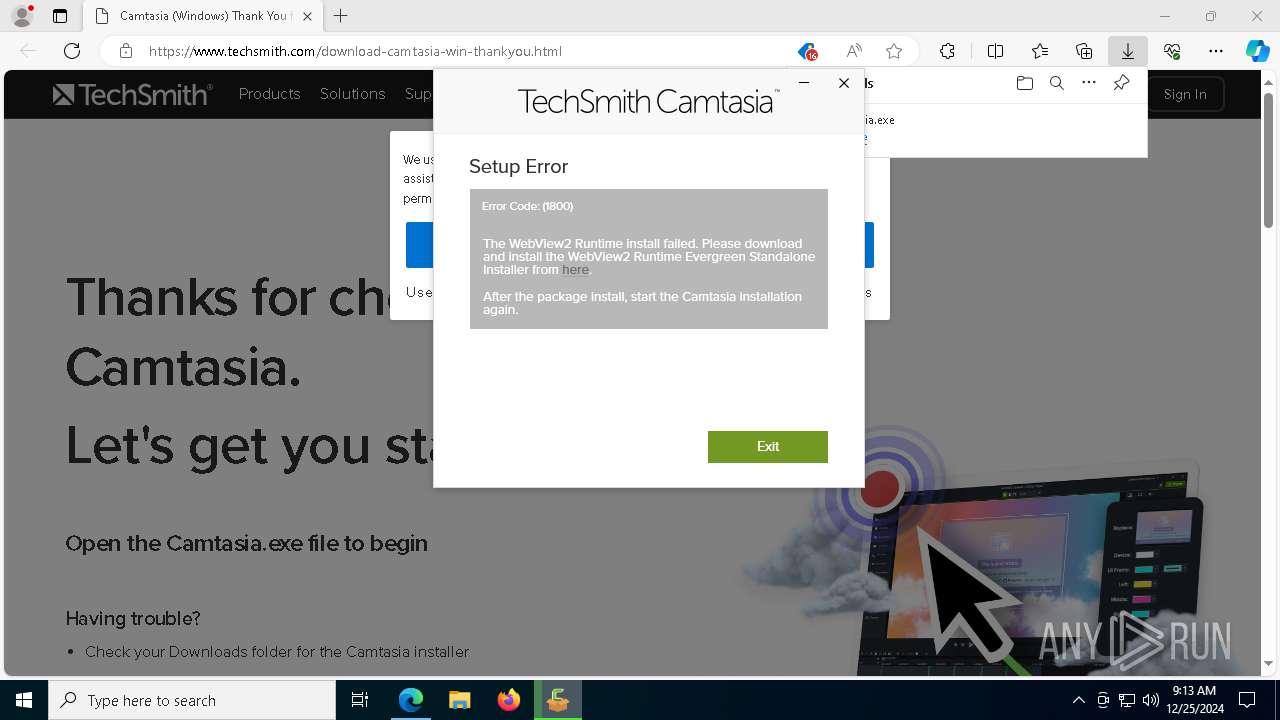Toggle Read aloud in address bar

coord(854,51)
